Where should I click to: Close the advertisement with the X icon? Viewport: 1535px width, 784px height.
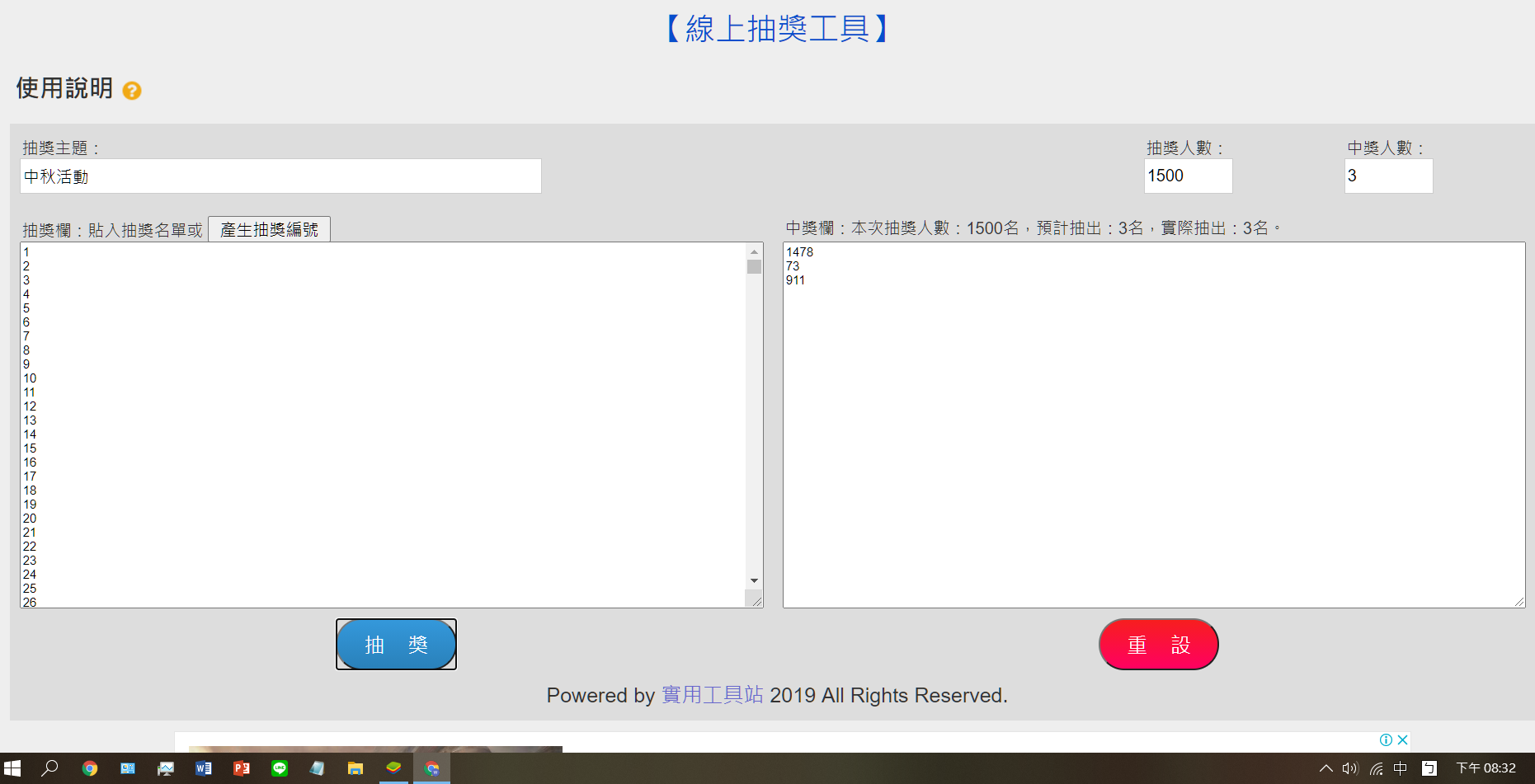click(x=1402, y=739)
